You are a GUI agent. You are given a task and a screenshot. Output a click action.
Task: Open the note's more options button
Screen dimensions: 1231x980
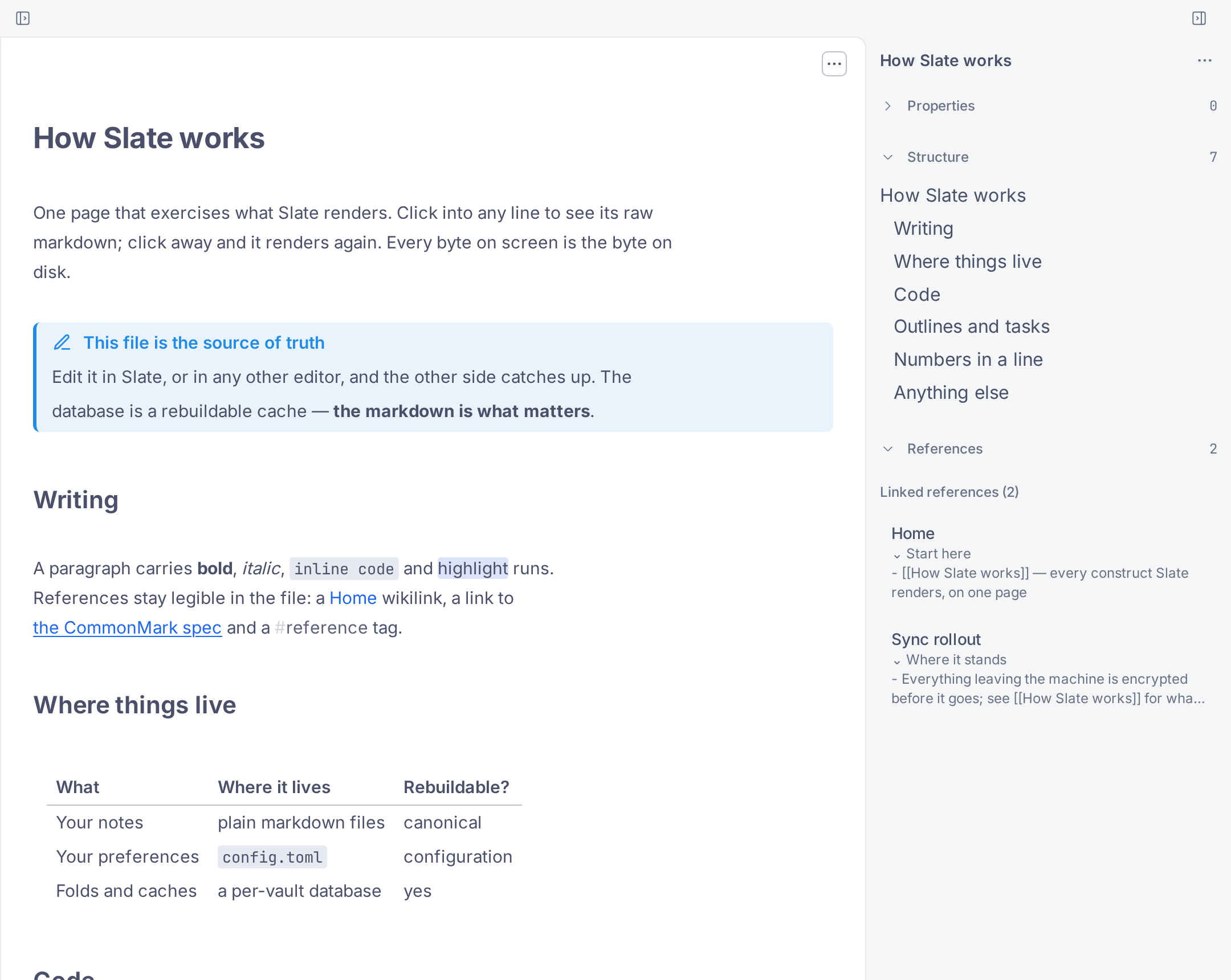[x=834, y=64]
